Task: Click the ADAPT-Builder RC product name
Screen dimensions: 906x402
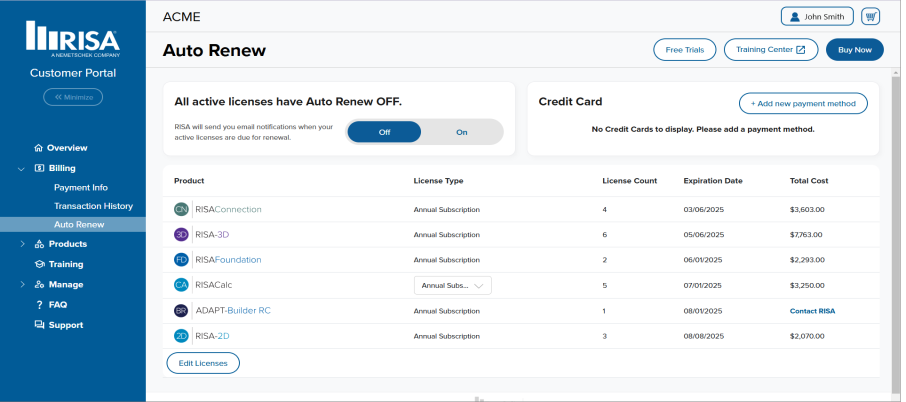Action: (233, 311)
